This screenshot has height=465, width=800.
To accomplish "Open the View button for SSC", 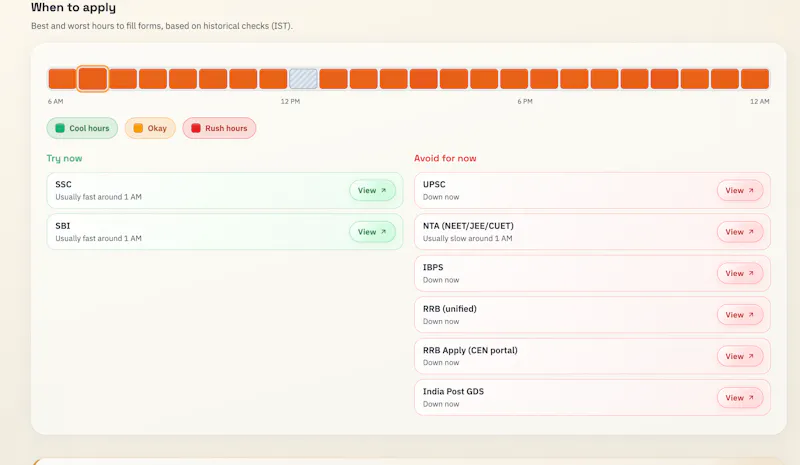I will tap(372, 190).
